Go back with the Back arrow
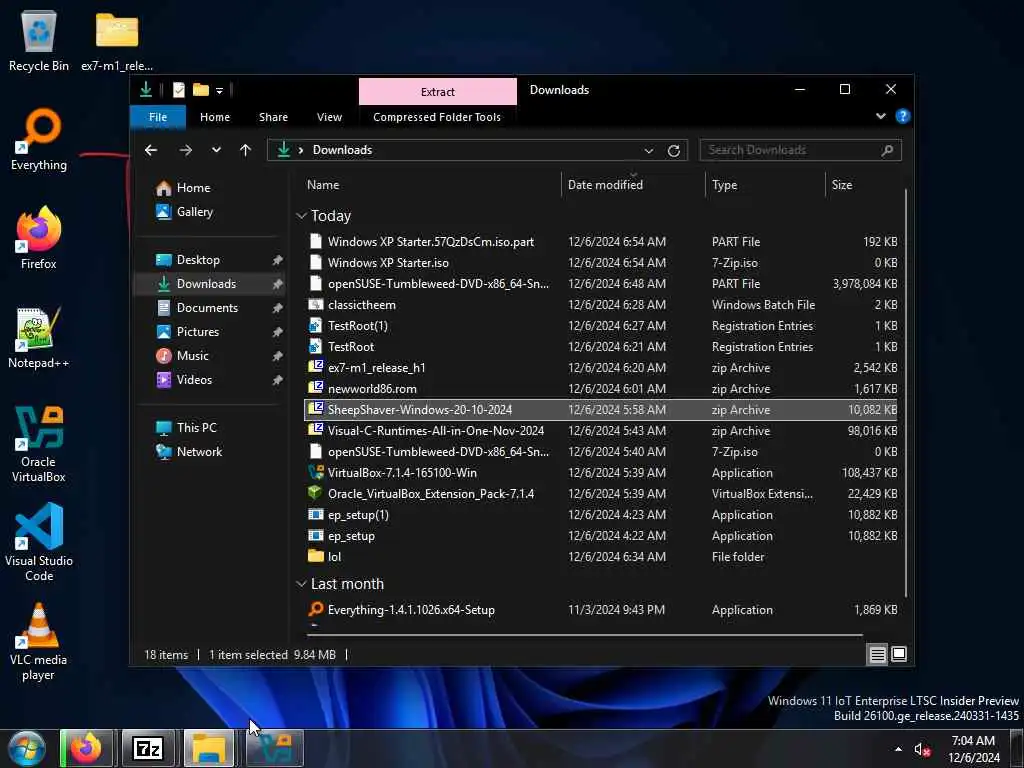Image resolution: width=1024 pixels, height=768 pixels. click(151, 150)
